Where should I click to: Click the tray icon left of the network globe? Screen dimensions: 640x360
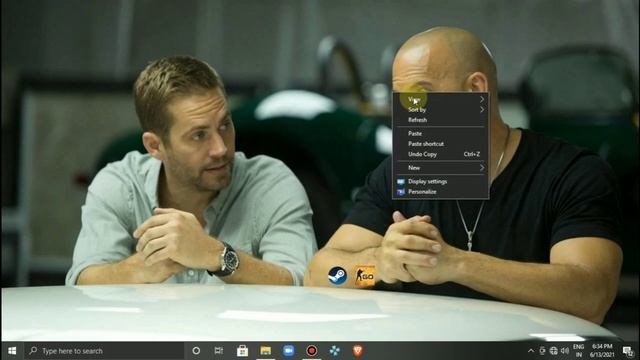click(542, 351)
